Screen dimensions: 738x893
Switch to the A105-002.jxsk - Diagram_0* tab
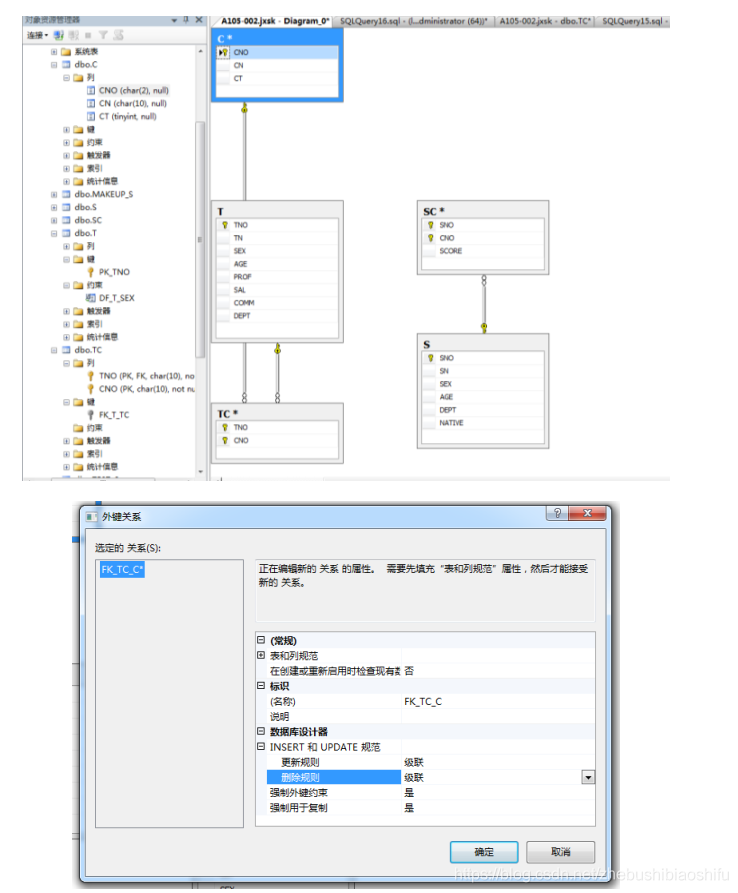point(275,21)
